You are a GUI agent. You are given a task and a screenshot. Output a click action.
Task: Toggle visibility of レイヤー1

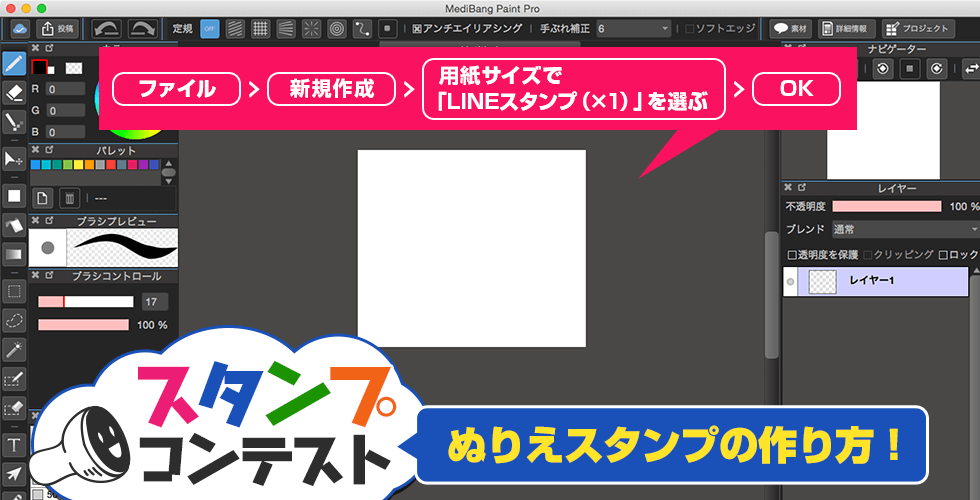coord(790,282)
